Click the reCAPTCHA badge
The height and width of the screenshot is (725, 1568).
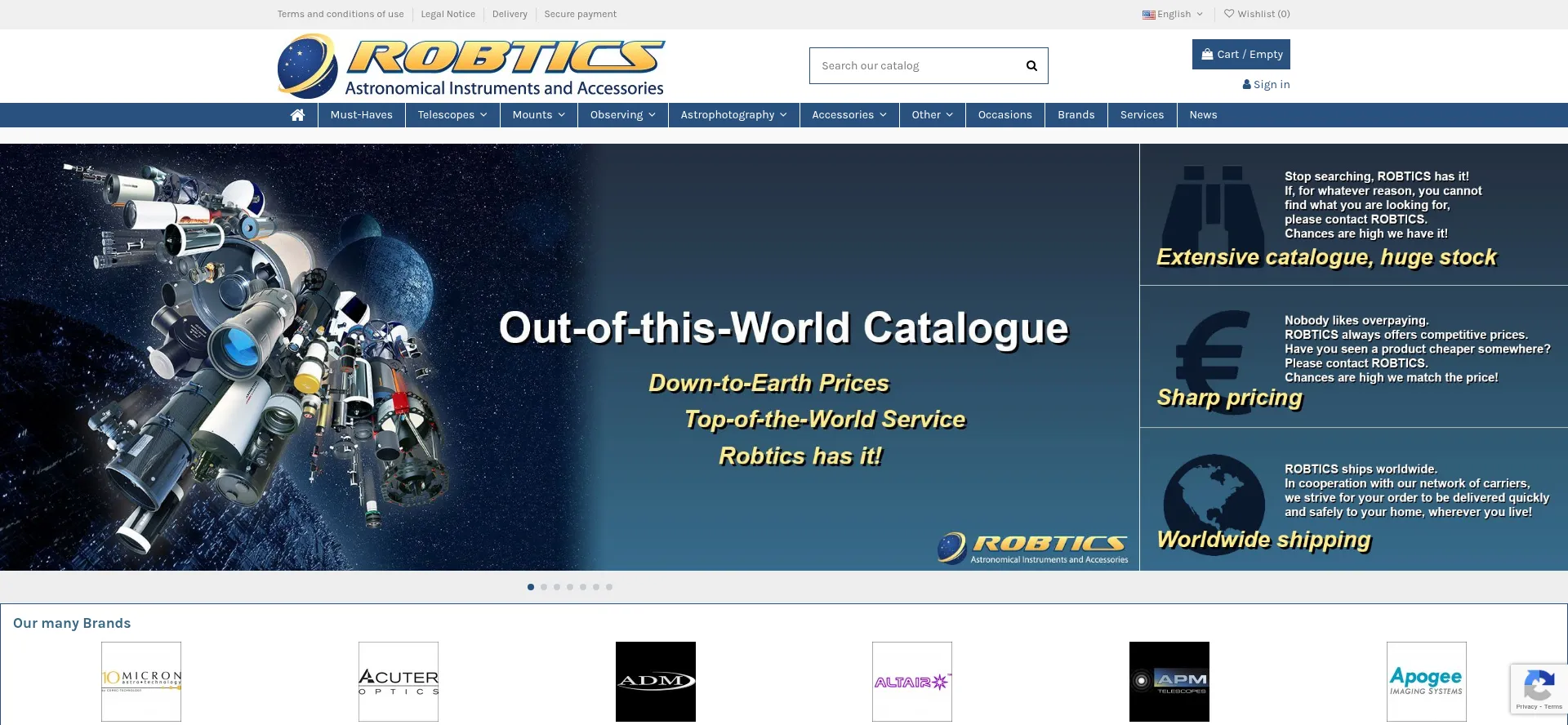click(x=1539, y=689)
